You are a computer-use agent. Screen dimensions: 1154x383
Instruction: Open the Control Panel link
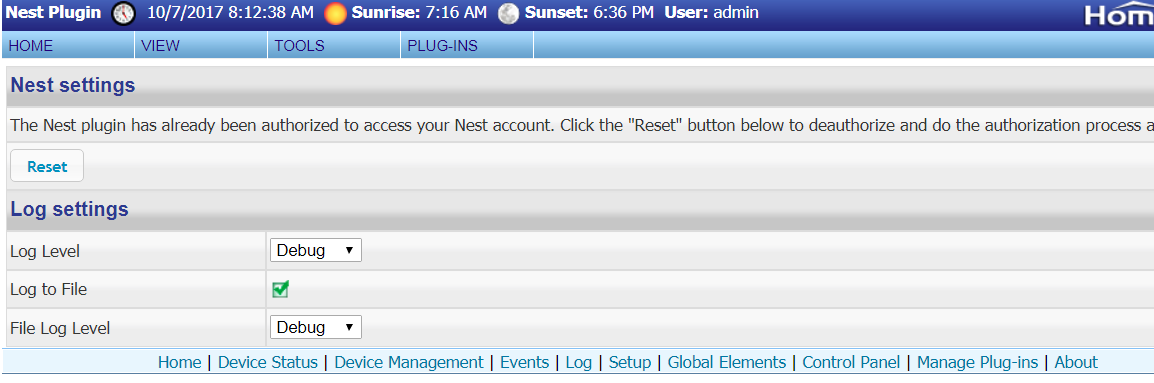pos(852,362)
